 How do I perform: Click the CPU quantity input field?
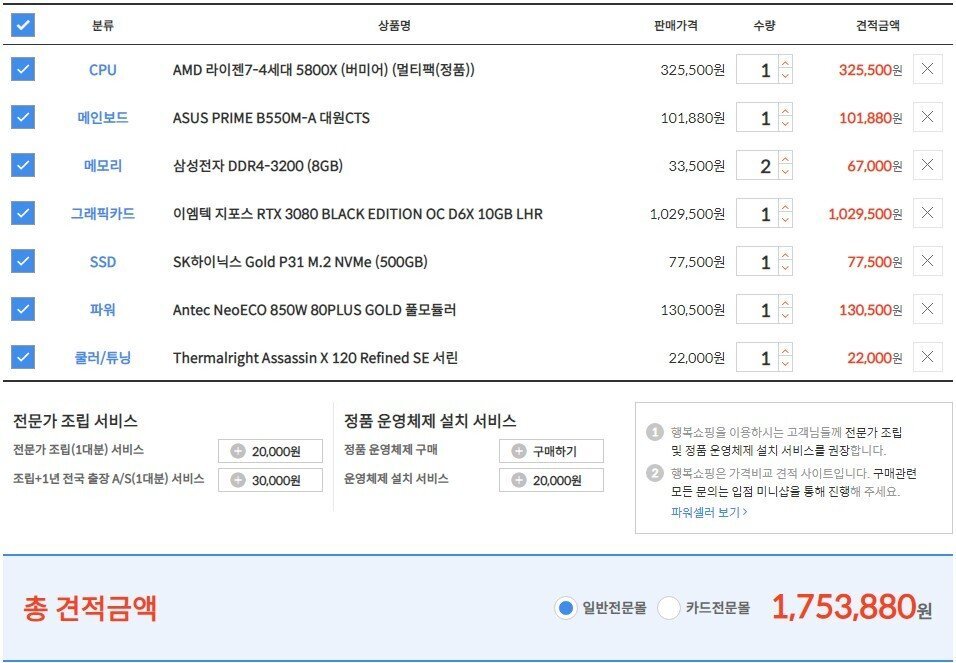click(x=757, y=70)
